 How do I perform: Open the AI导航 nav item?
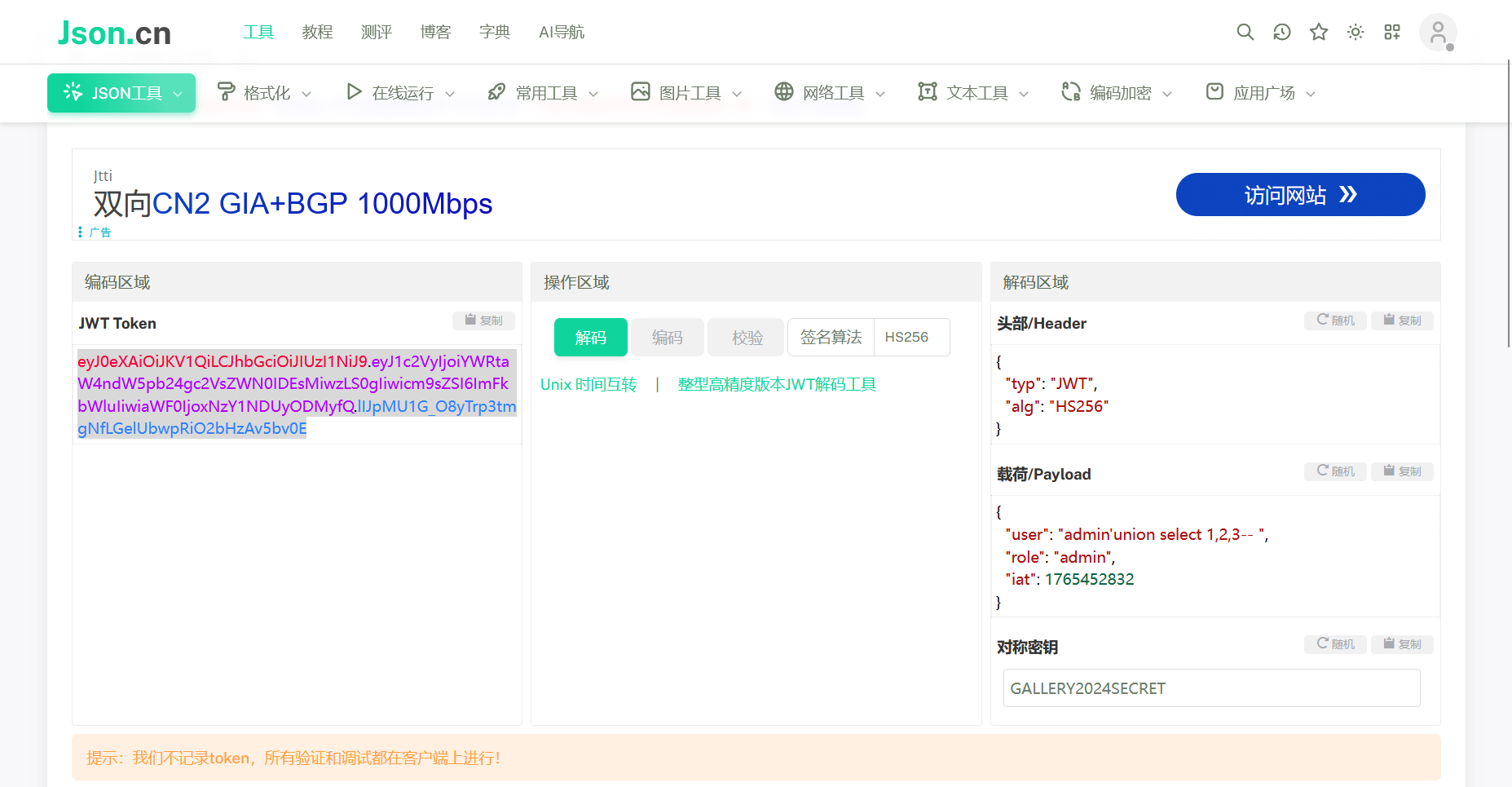[x=561, y=32]
